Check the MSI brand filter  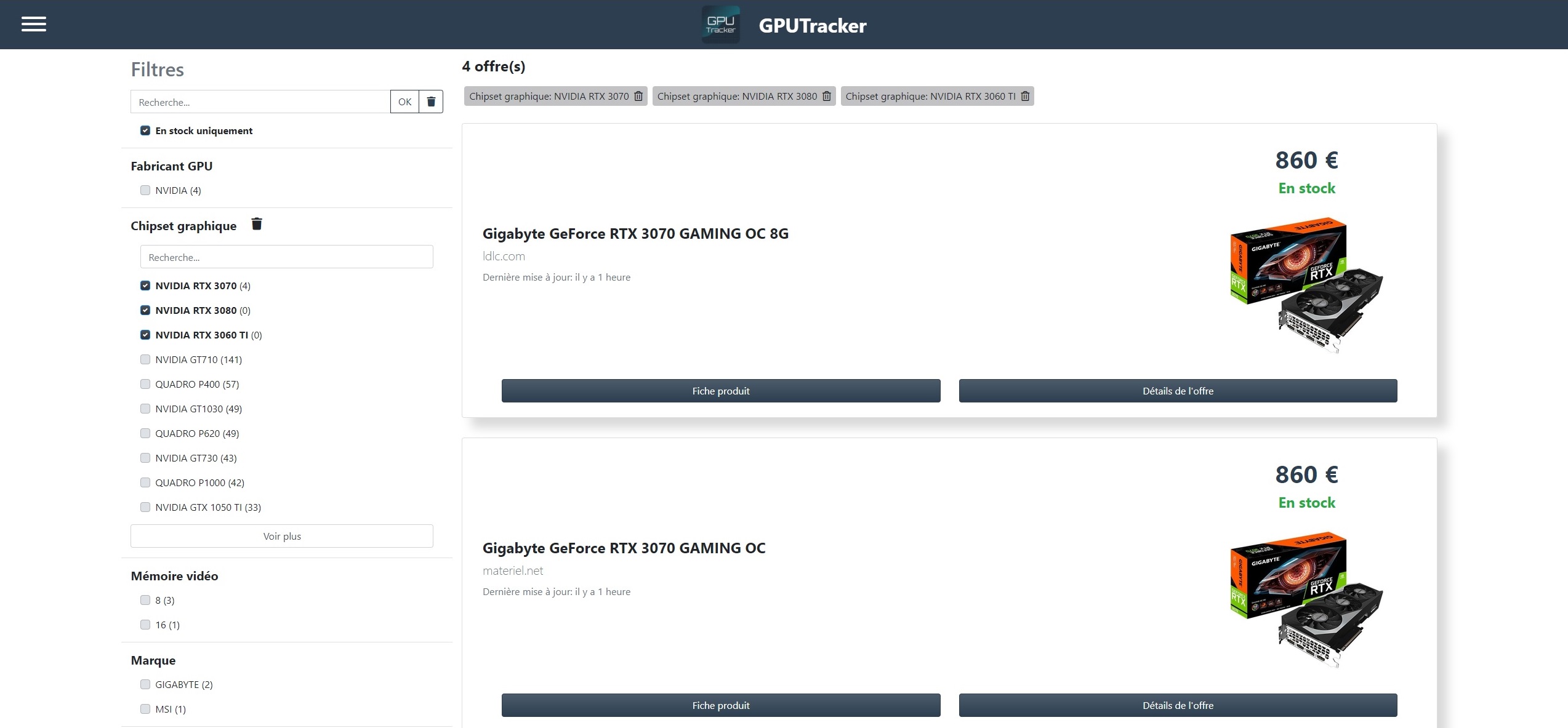pos(145,709)
